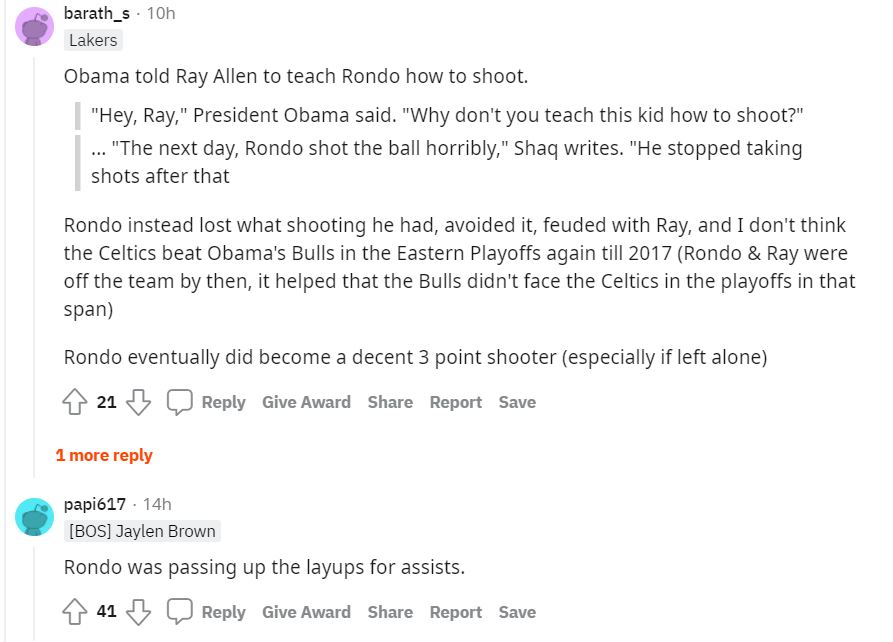Open barath_s's avatar image
The width and height of the screenshot is (893, 642).
click(33, 27)
